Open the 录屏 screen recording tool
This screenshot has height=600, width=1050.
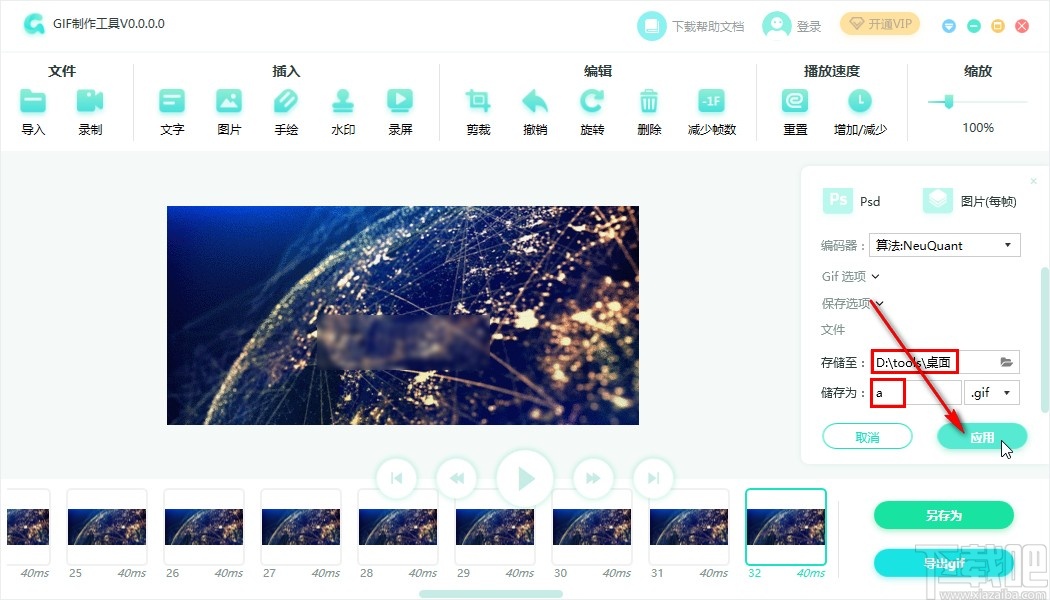pos(400,101)
